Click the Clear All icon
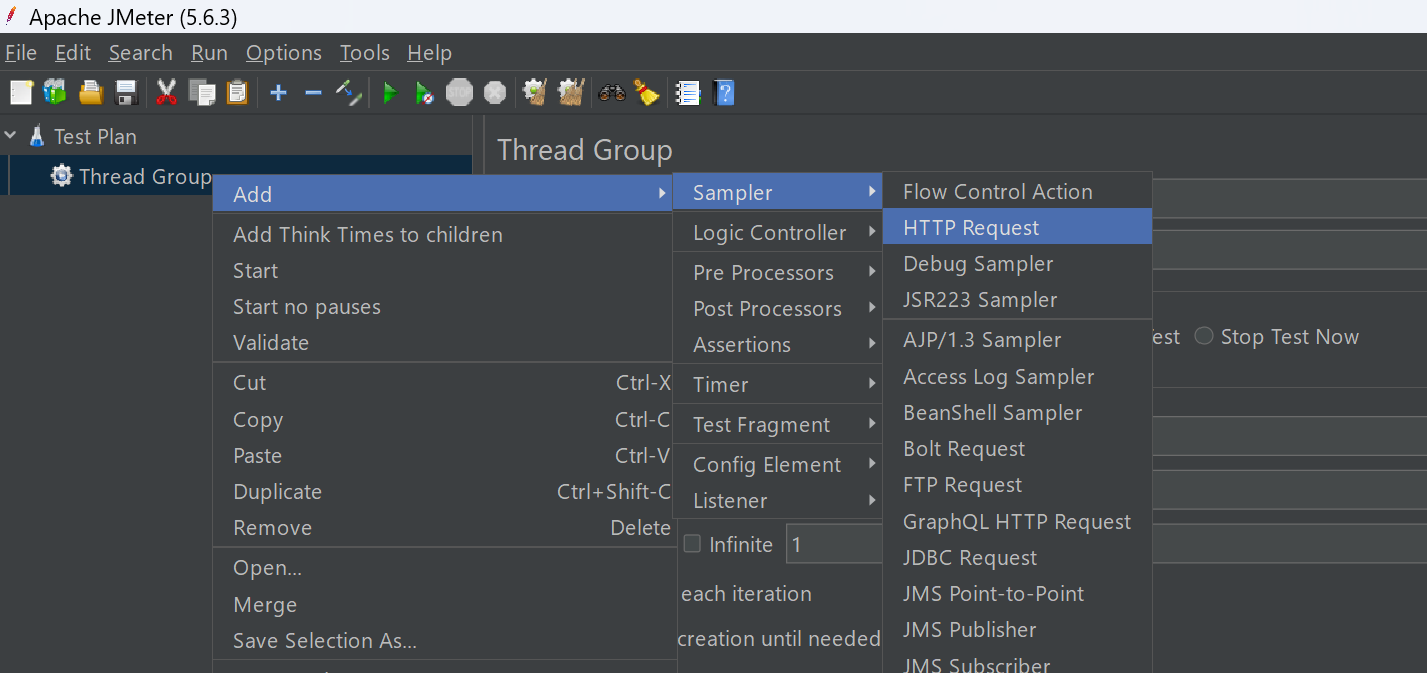The image size is (1427, 673). 570,93
